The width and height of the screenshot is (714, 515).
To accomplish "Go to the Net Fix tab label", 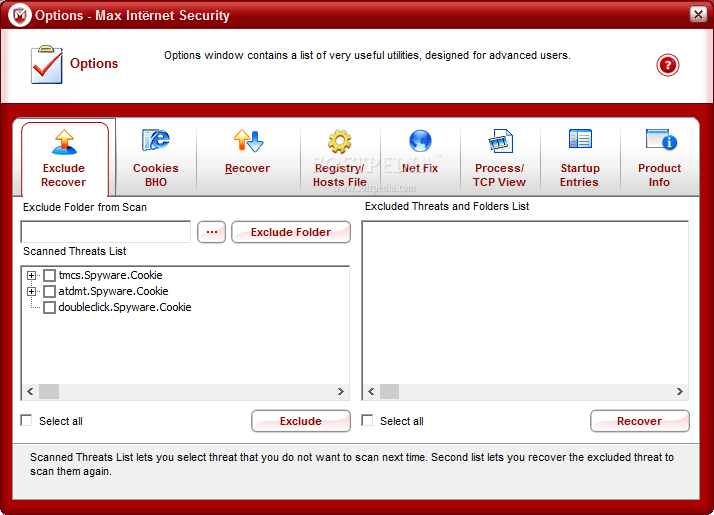I will pyautogui.click(x=420, y=168).
